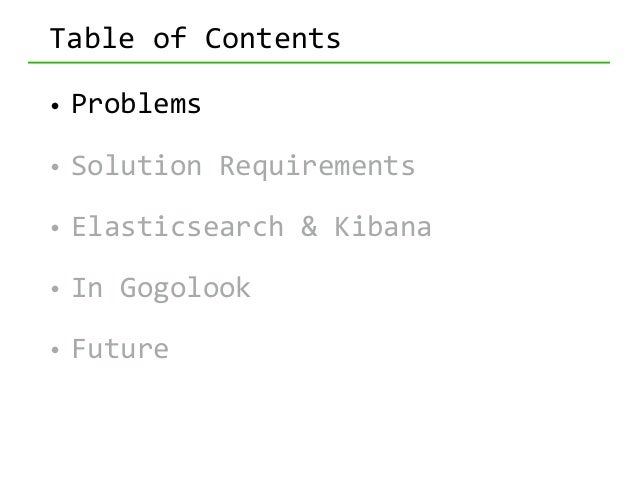Image resolution: width=638 pixels, height=479 pixels.
Task: Click the word "Solution"
Action: coord(137,166)
